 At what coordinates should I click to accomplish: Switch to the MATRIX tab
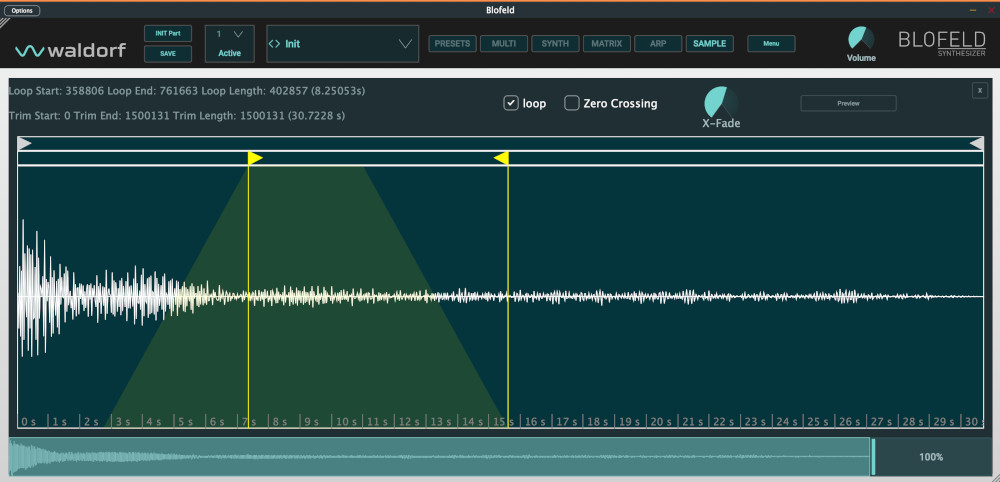[x=606, y=44]
